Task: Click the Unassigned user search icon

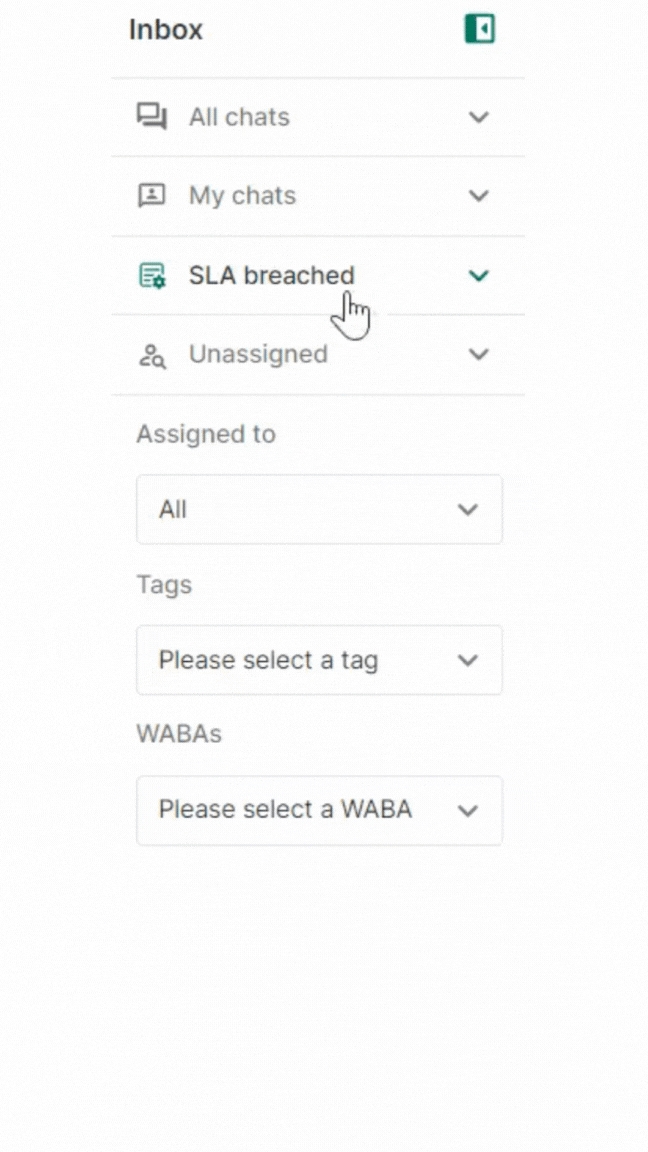Action: [x=152, y=355]
